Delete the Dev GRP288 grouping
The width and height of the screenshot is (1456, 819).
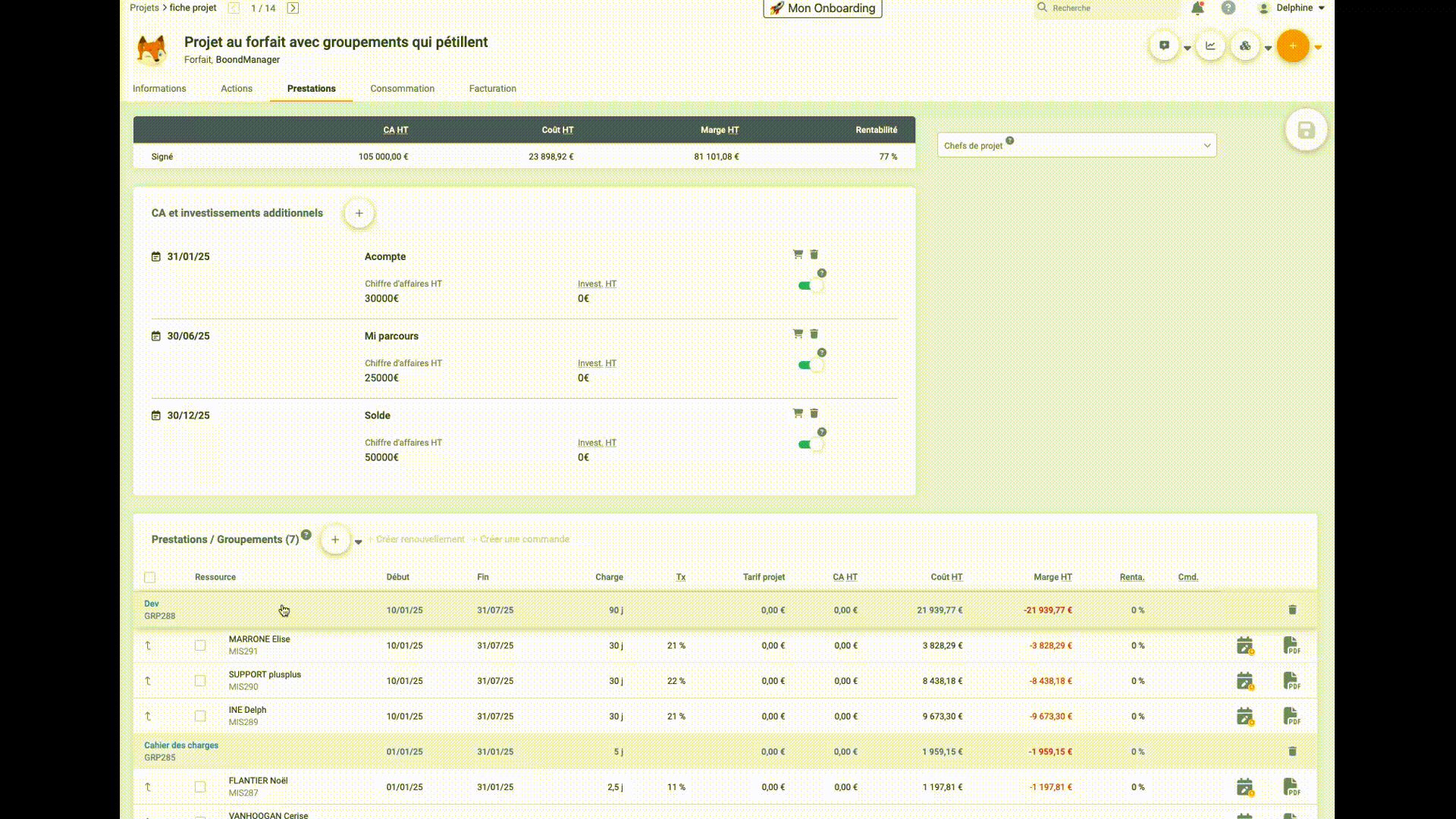coord(1293,610)
